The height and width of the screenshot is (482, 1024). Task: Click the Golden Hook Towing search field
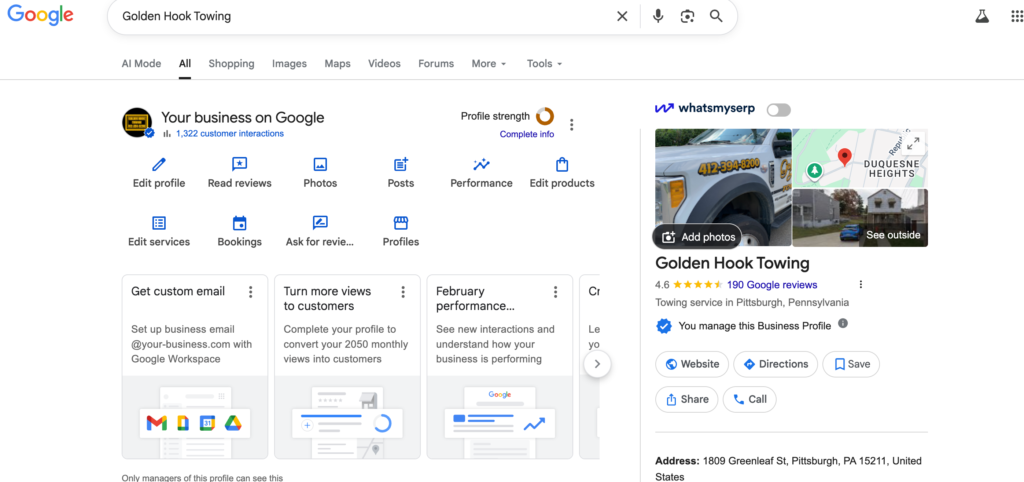(x=360, y=16)
